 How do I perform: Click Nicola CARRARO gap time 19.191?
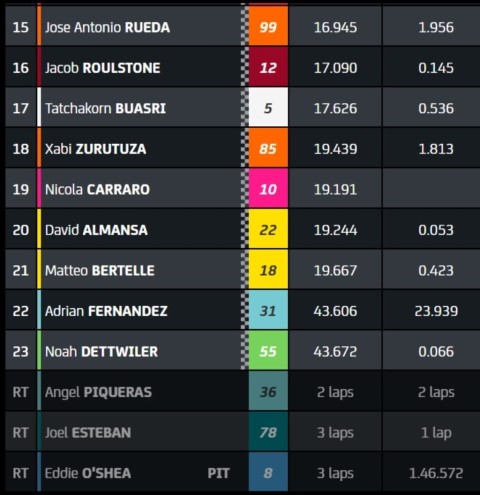[x=335, y=189]
